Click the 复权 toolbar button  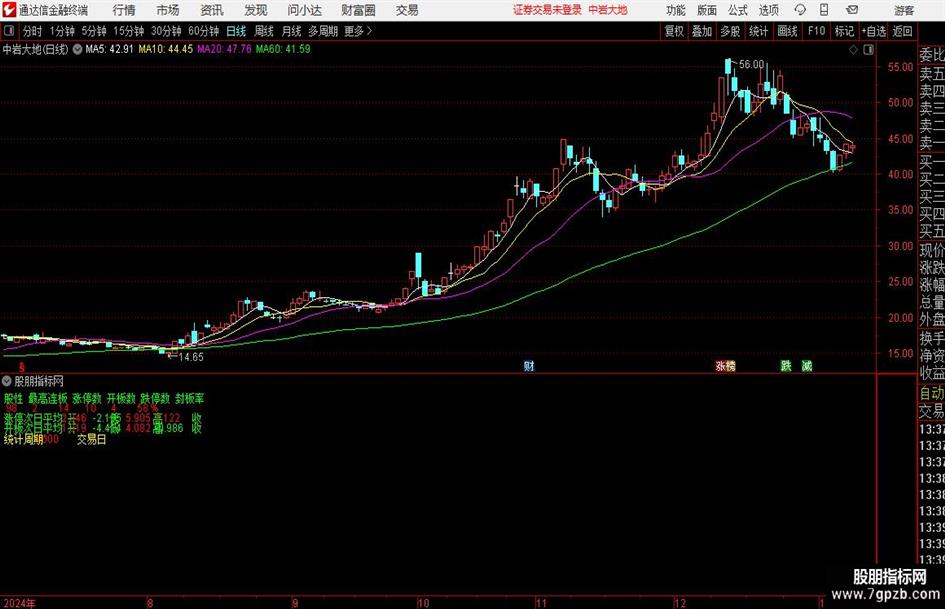(674, 31)
